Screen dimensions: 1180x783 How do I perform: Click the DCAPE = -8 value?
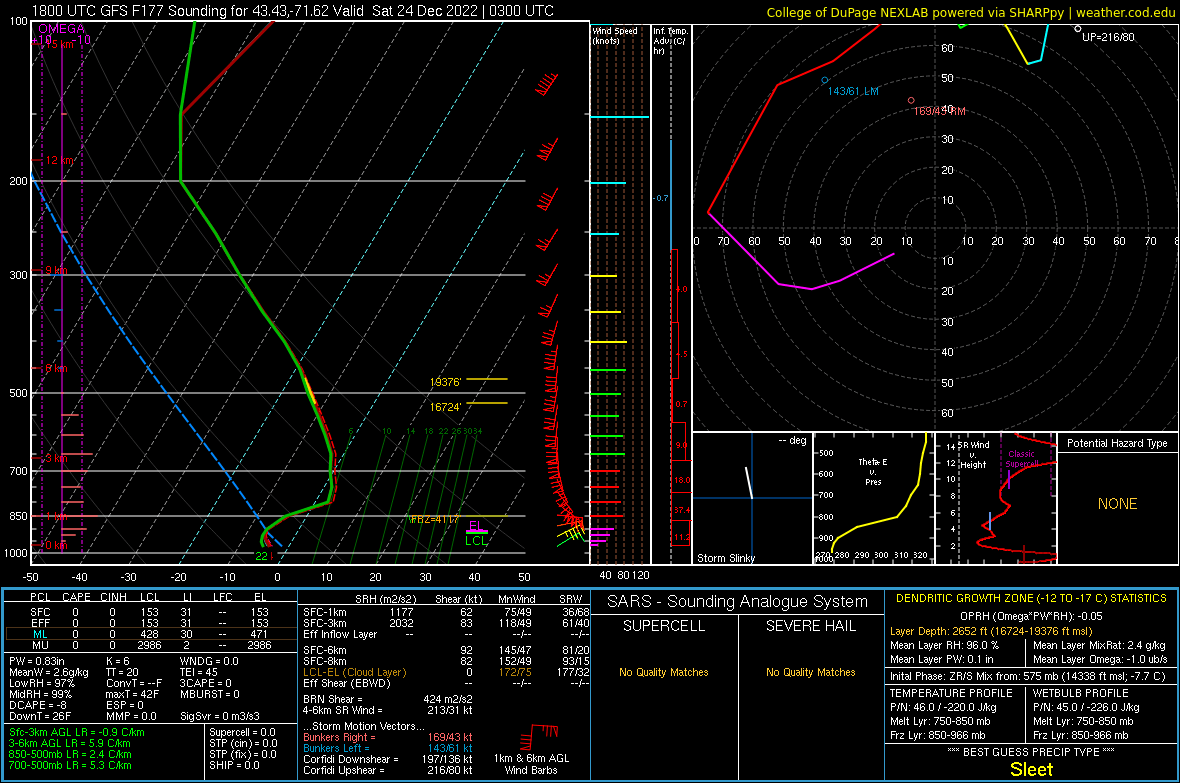tap(38, 705)
